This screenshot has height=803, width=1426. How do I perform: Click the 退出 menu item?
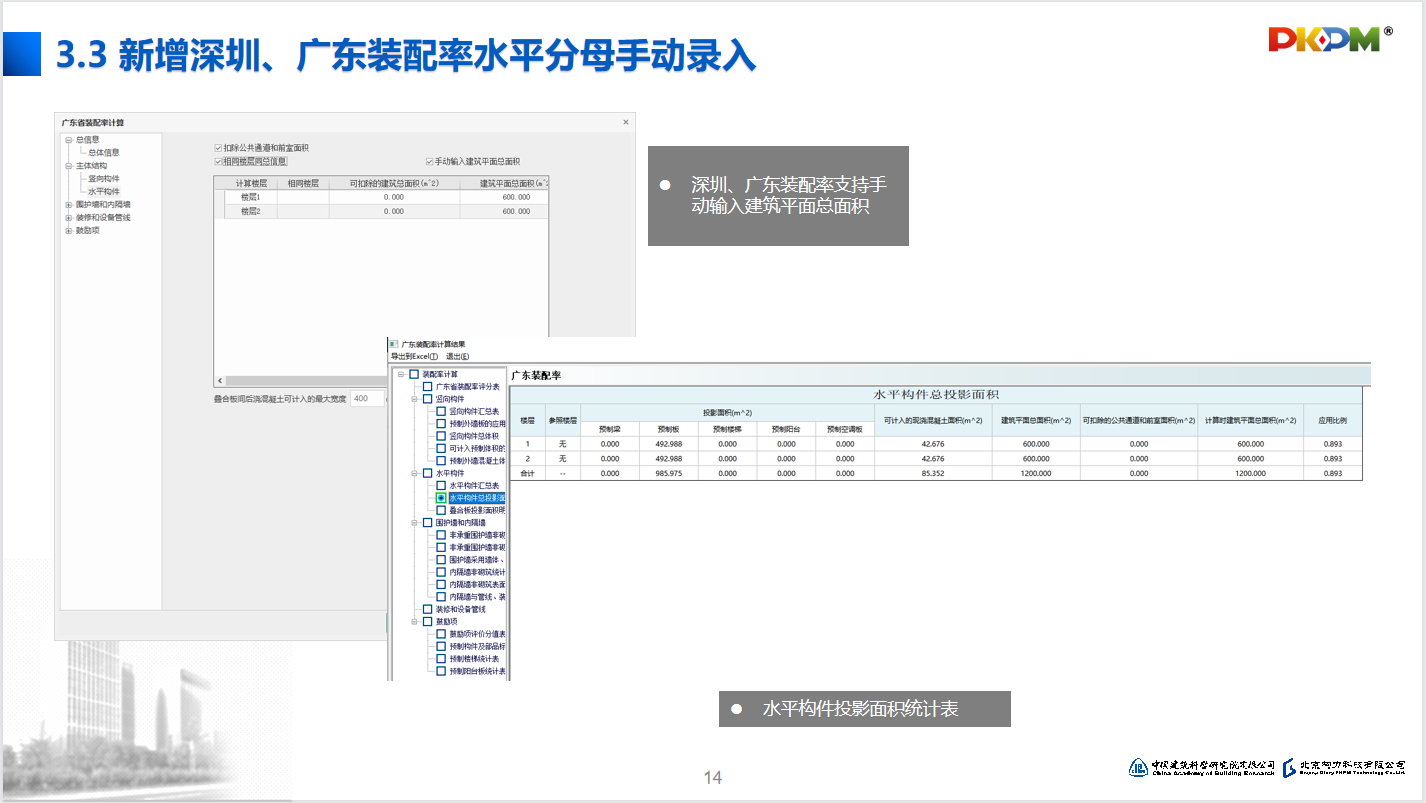[457, 356]
